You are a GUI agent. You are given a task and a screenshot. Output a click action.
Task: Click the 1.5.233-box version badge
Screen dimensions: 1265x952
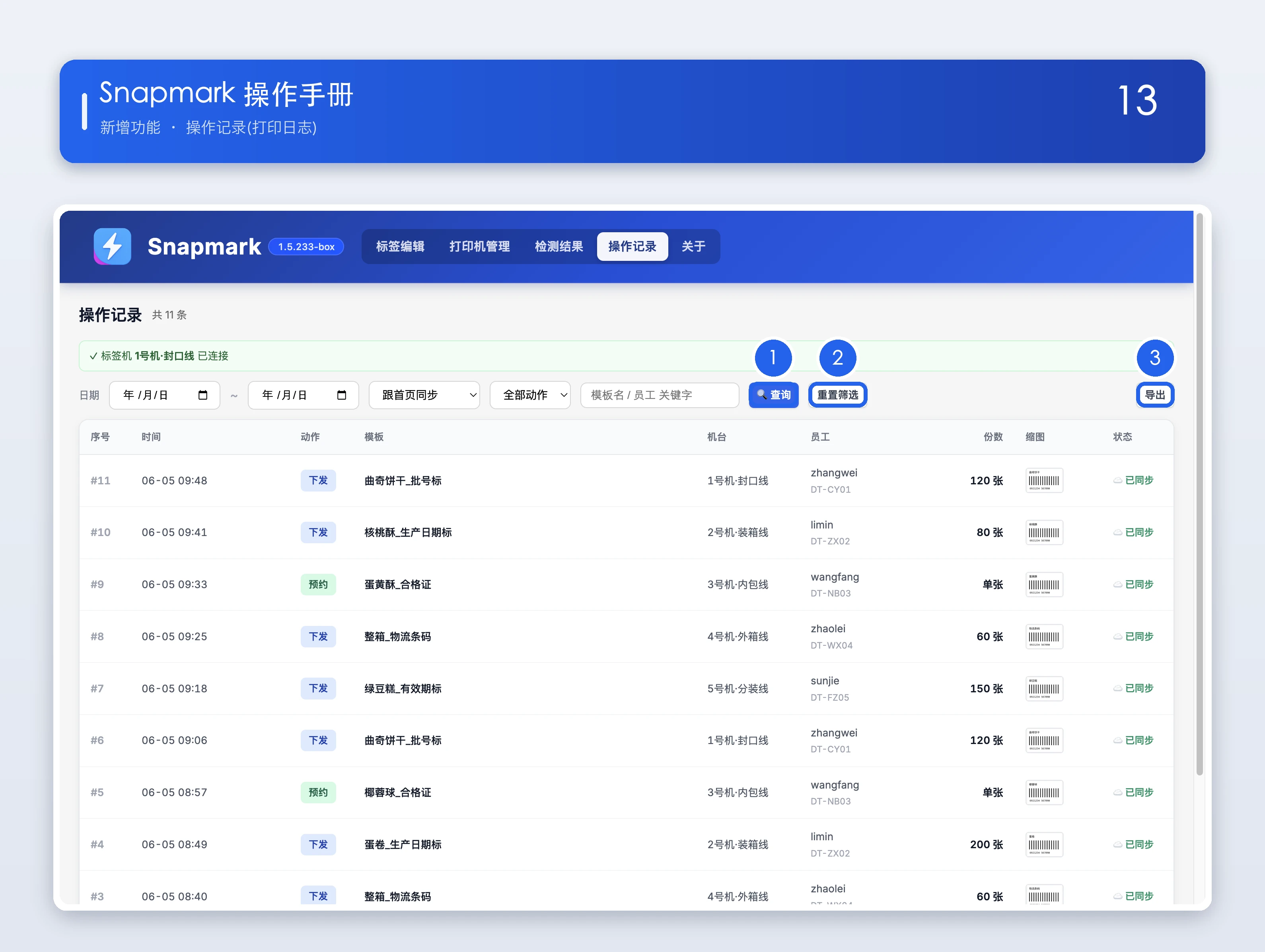click(x=306, y=247)
